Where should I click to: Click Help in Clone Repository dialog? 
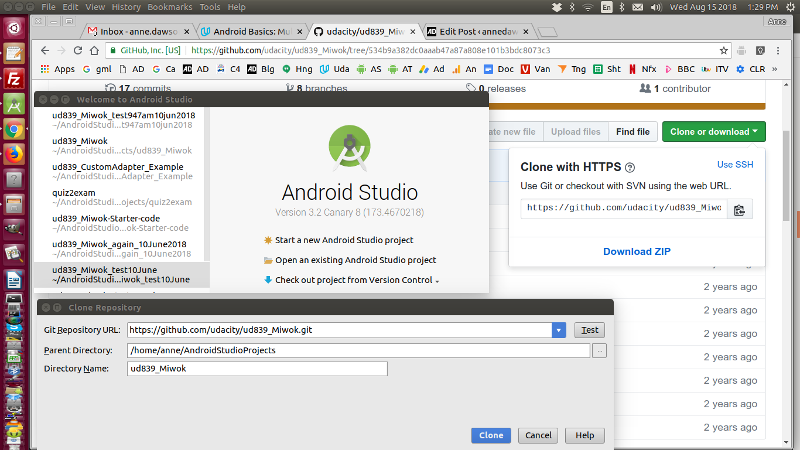point(585,435)
